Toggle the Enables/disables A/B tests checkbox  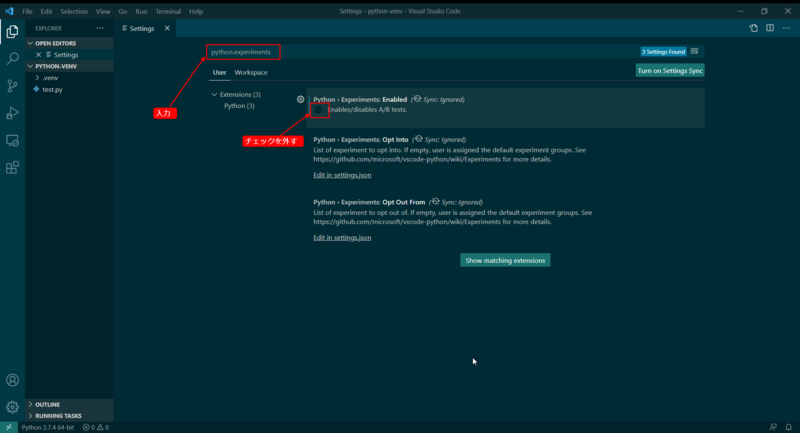pyautogui.click(x=318, y=110)
